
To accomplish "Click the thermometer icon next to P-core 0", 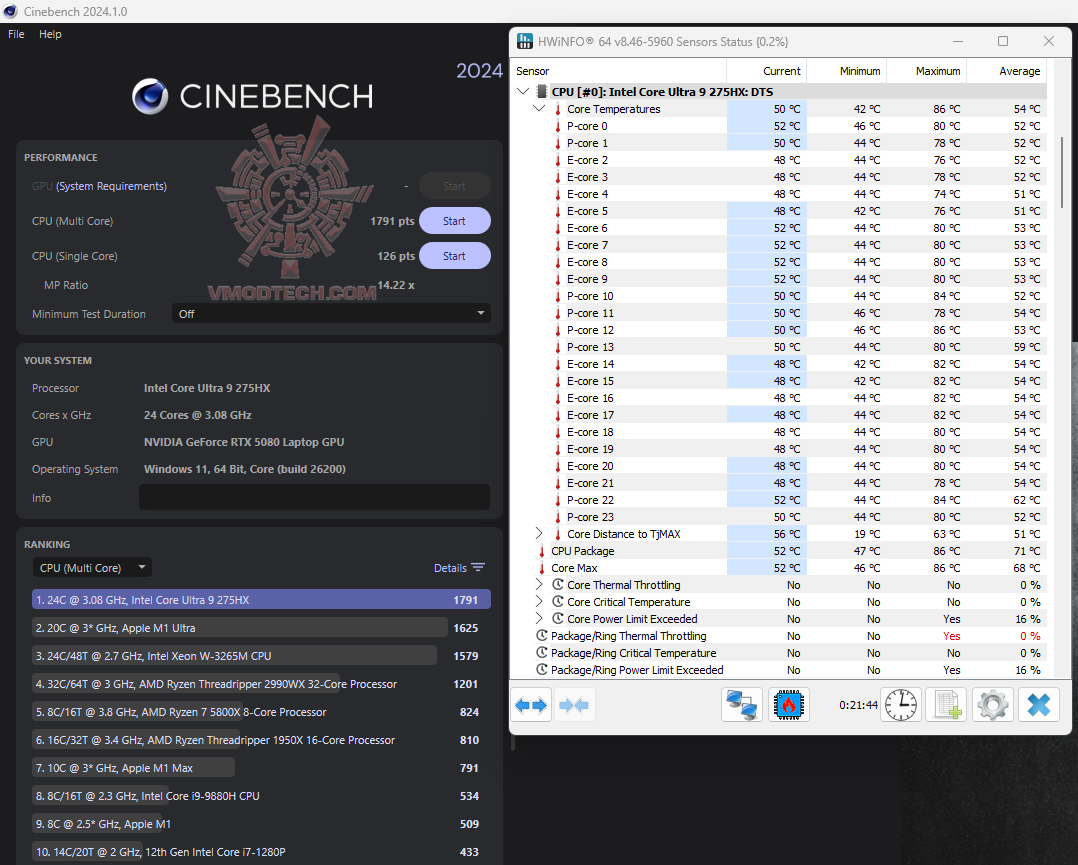I will (x=558, y=126).
